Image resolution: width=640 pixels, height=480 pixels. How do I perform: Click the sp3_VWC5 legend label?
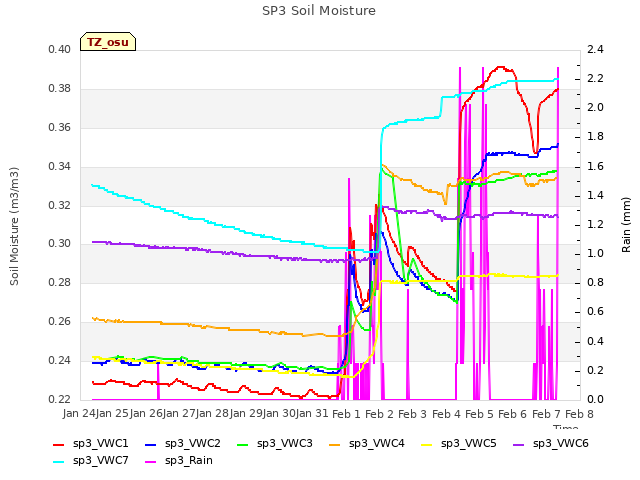(x=469, y=444)
